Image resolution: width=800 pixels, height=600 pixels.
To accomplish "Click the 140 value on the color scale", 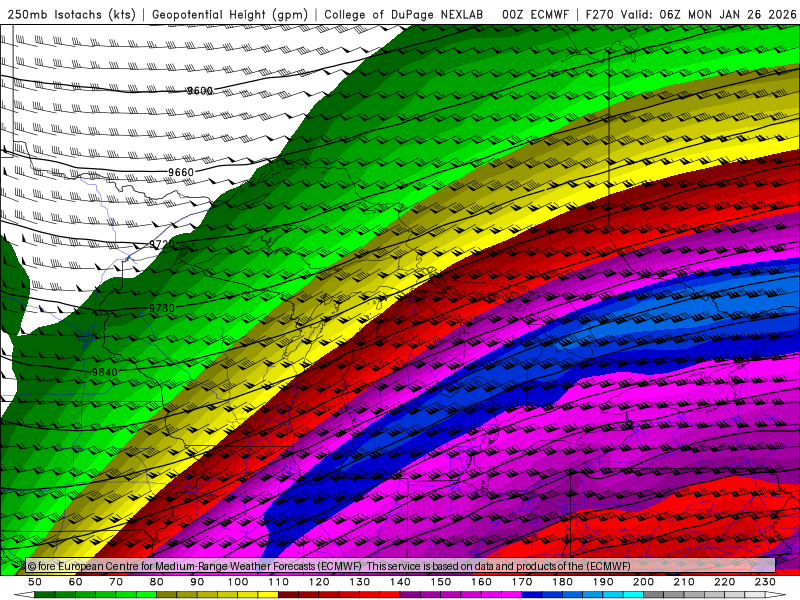I will tap(400, 582).
